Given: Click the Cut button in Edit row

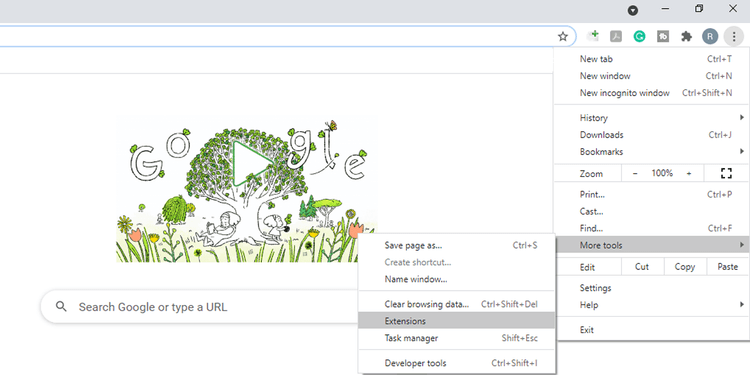Looking at the screenshot, I should point(642,267).
